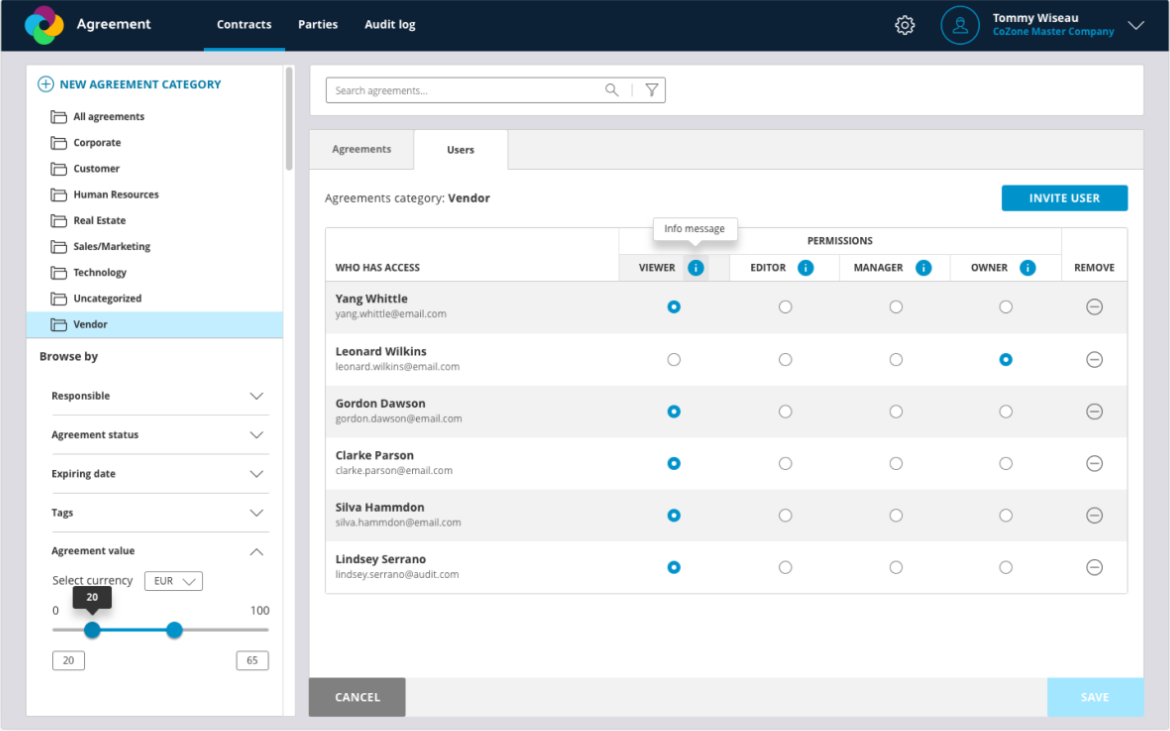Screen dimensions: 1170x731
Task: Click the search magnifier icon
Action: 612,90
